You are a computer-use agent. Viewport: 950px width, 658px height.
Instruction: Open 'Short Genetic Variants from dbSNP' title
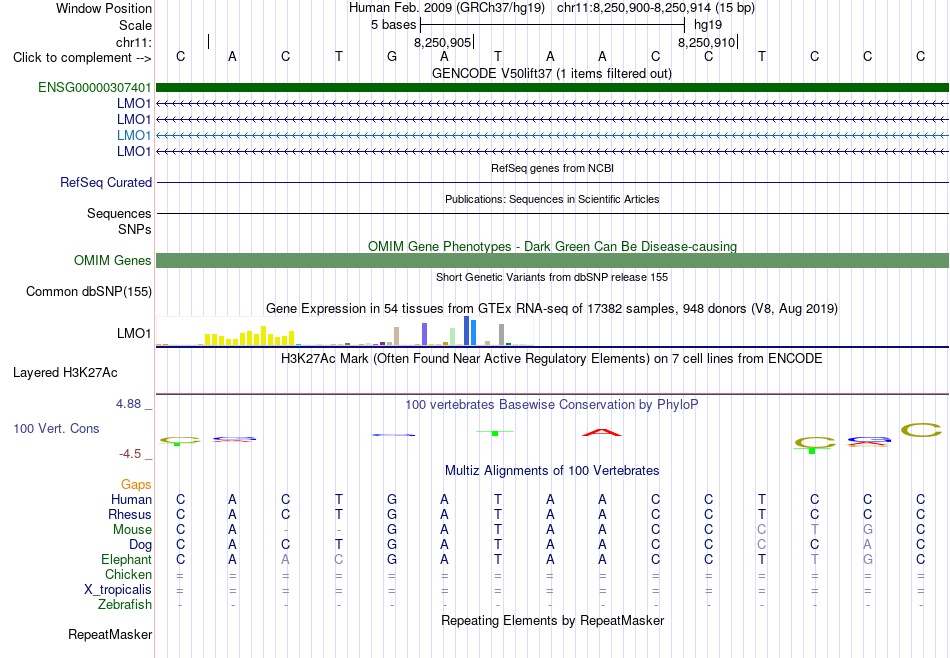(x=552, y=277)
